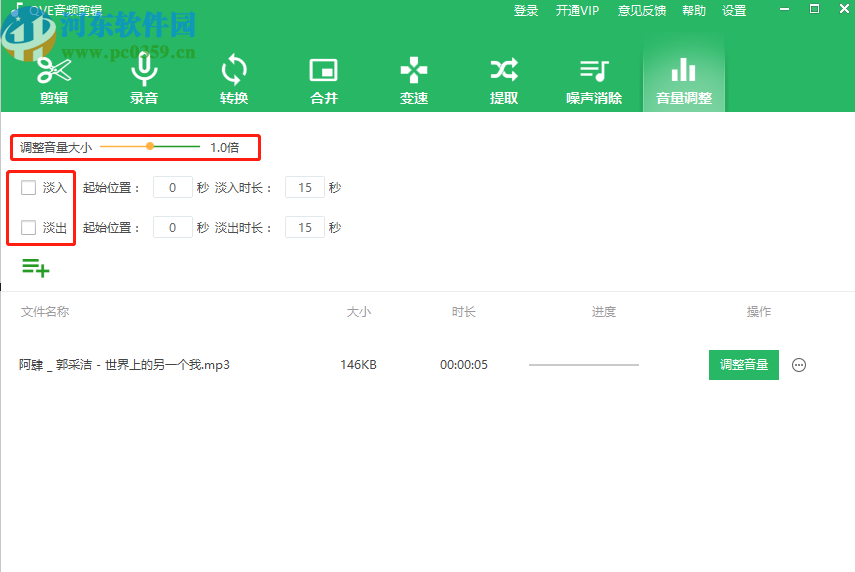Click the progress bar of the mp3 file
This screenshot has width=855, height=572.
coord(583,365)
